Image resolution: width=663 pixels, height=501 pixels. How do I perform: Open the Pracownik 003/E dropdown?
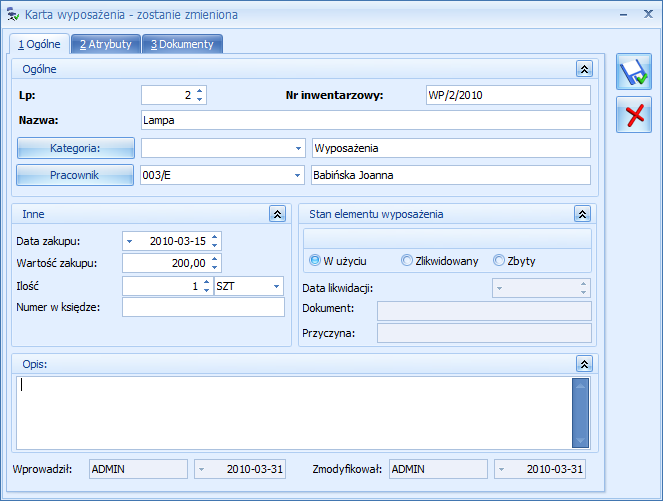(x=297, y=175)
